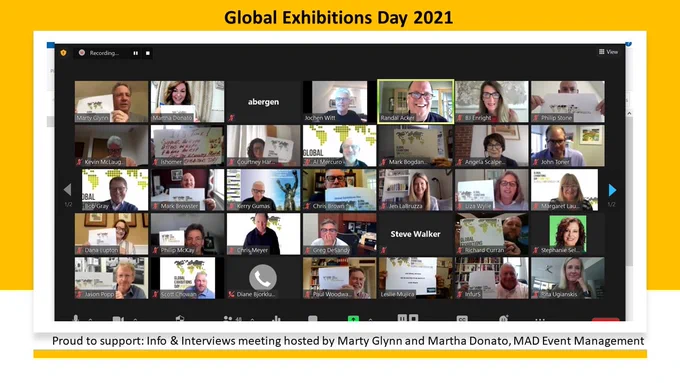Select Jochen Witt's video tile
680x383 pixels.
click(339, 101)
